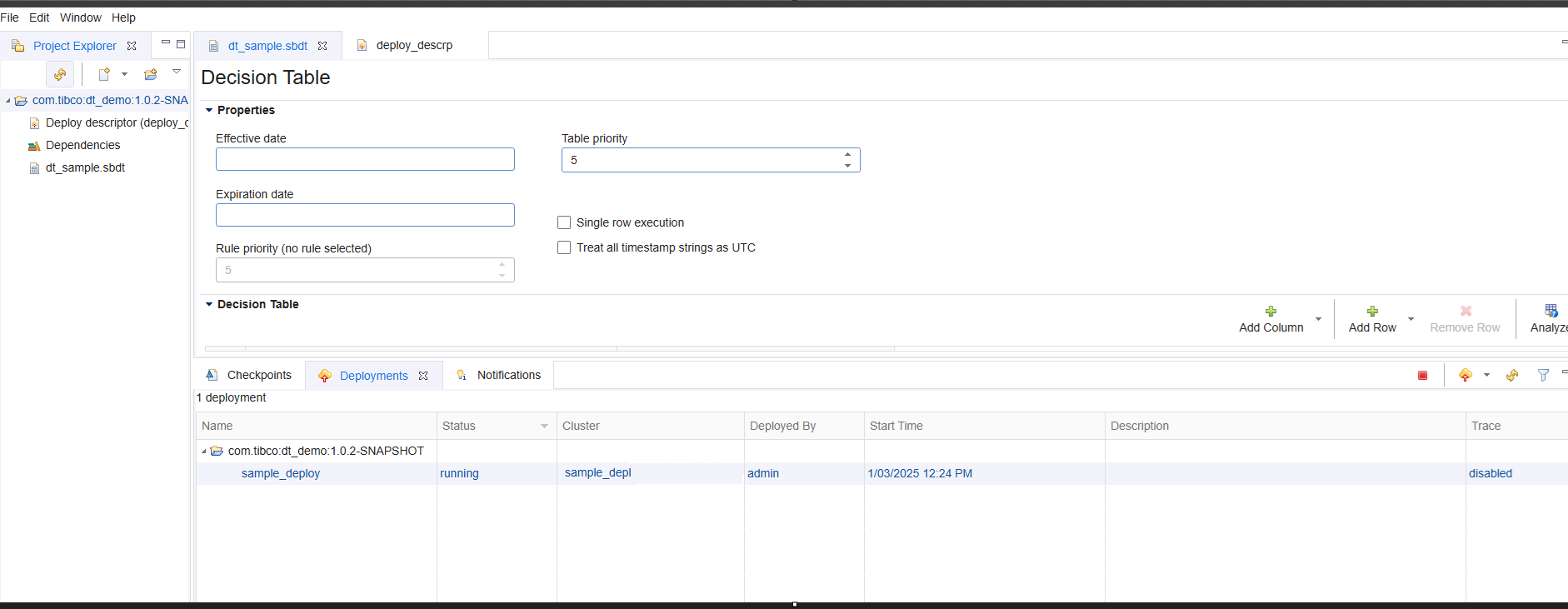Open the sample_deploy deployment link
Image resolution: width=1568 pixels, height=609 pixels.
pyautogui.click(x=281, y=473)
